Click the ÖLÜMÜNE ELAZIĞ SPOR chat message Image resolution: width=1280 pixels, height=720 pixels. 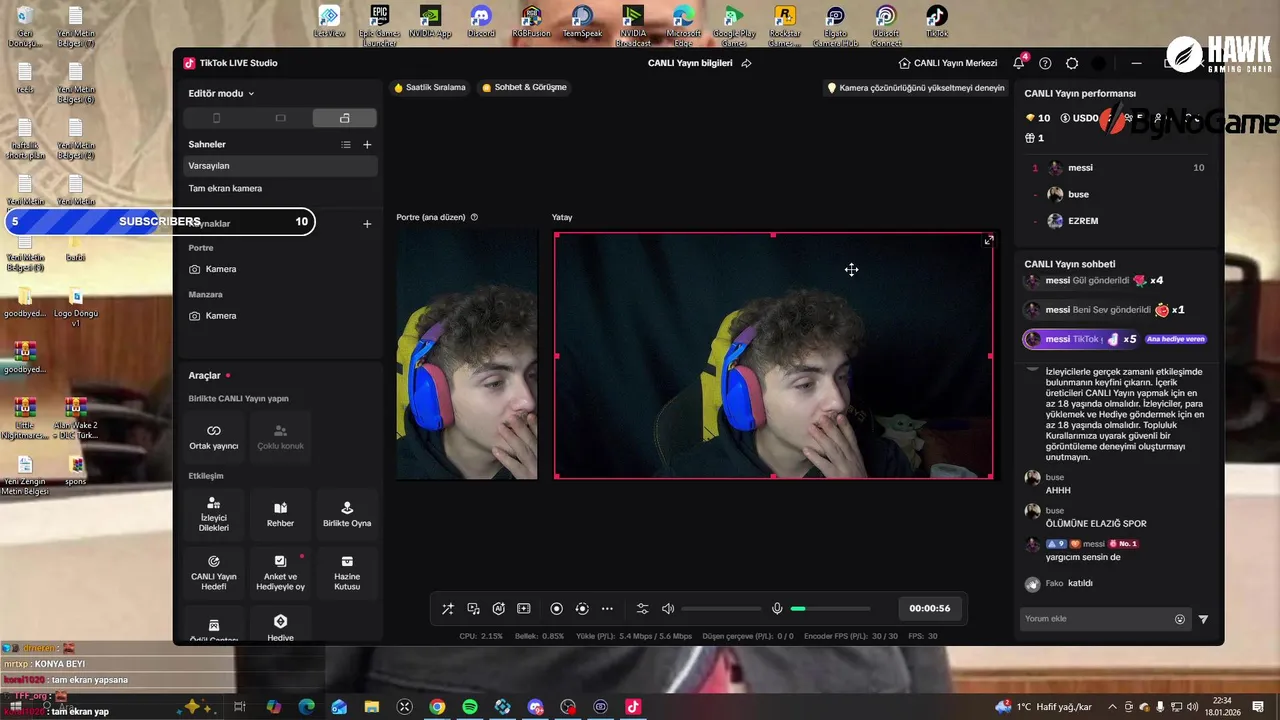pyautogui.click(x=1096, y=524)
